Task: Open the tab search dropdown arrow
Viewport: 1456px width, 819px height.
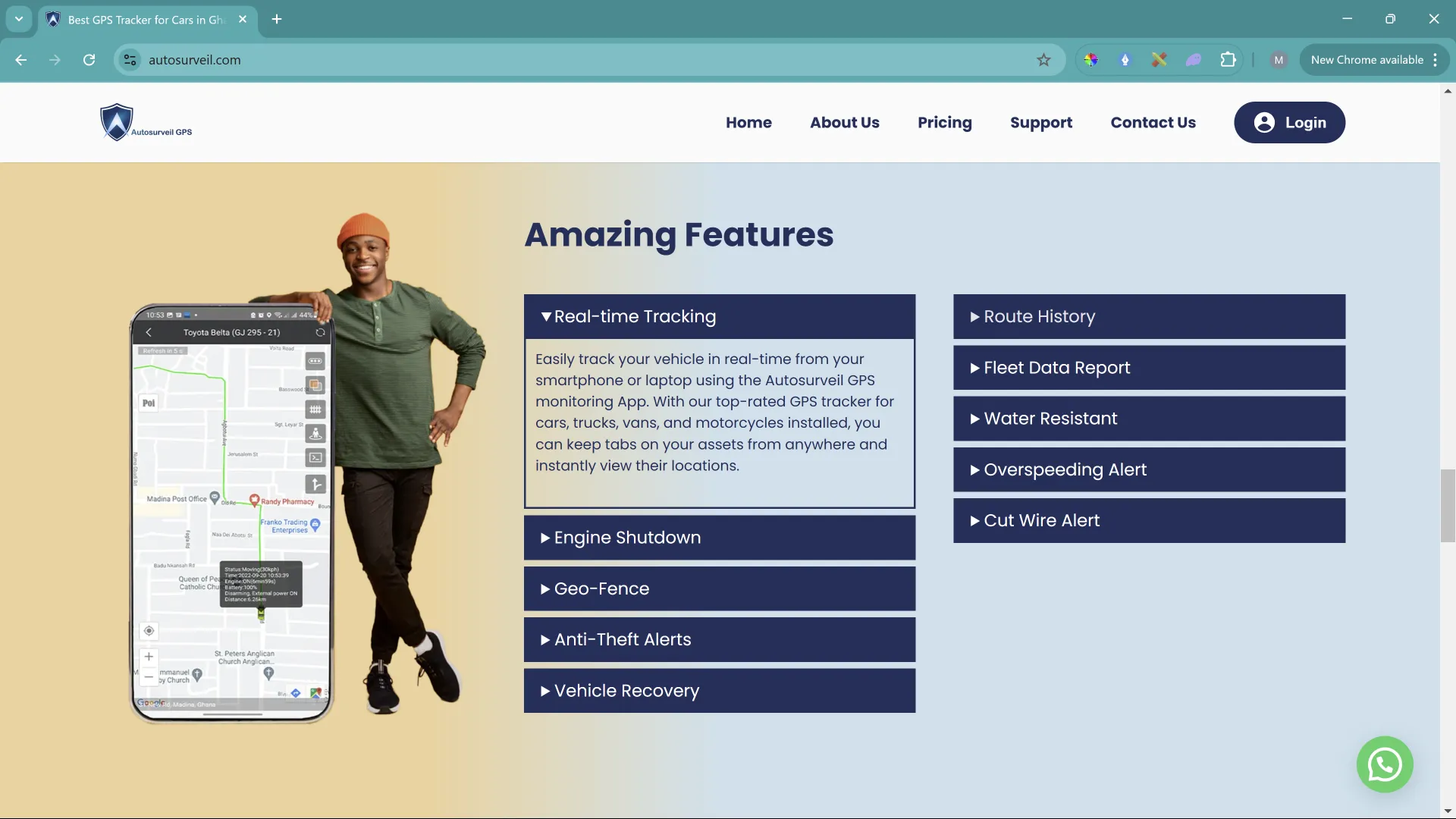Action: tap(18, 19)
